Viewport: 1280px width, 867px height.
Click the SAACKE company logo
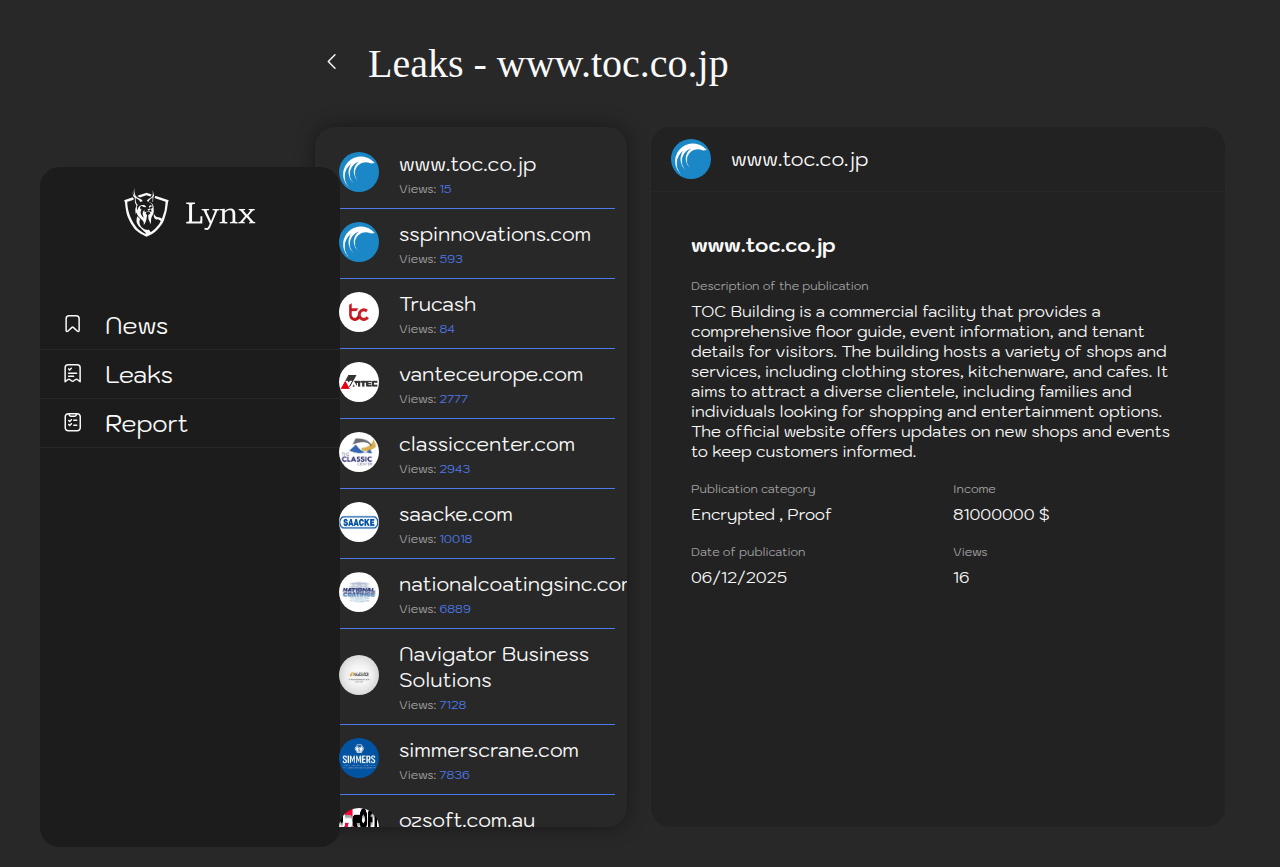point(359,522)
